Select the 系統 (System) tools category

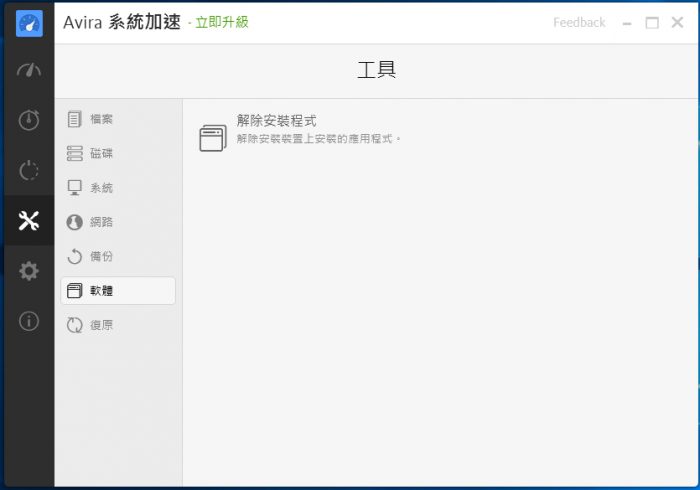[118, 188]
